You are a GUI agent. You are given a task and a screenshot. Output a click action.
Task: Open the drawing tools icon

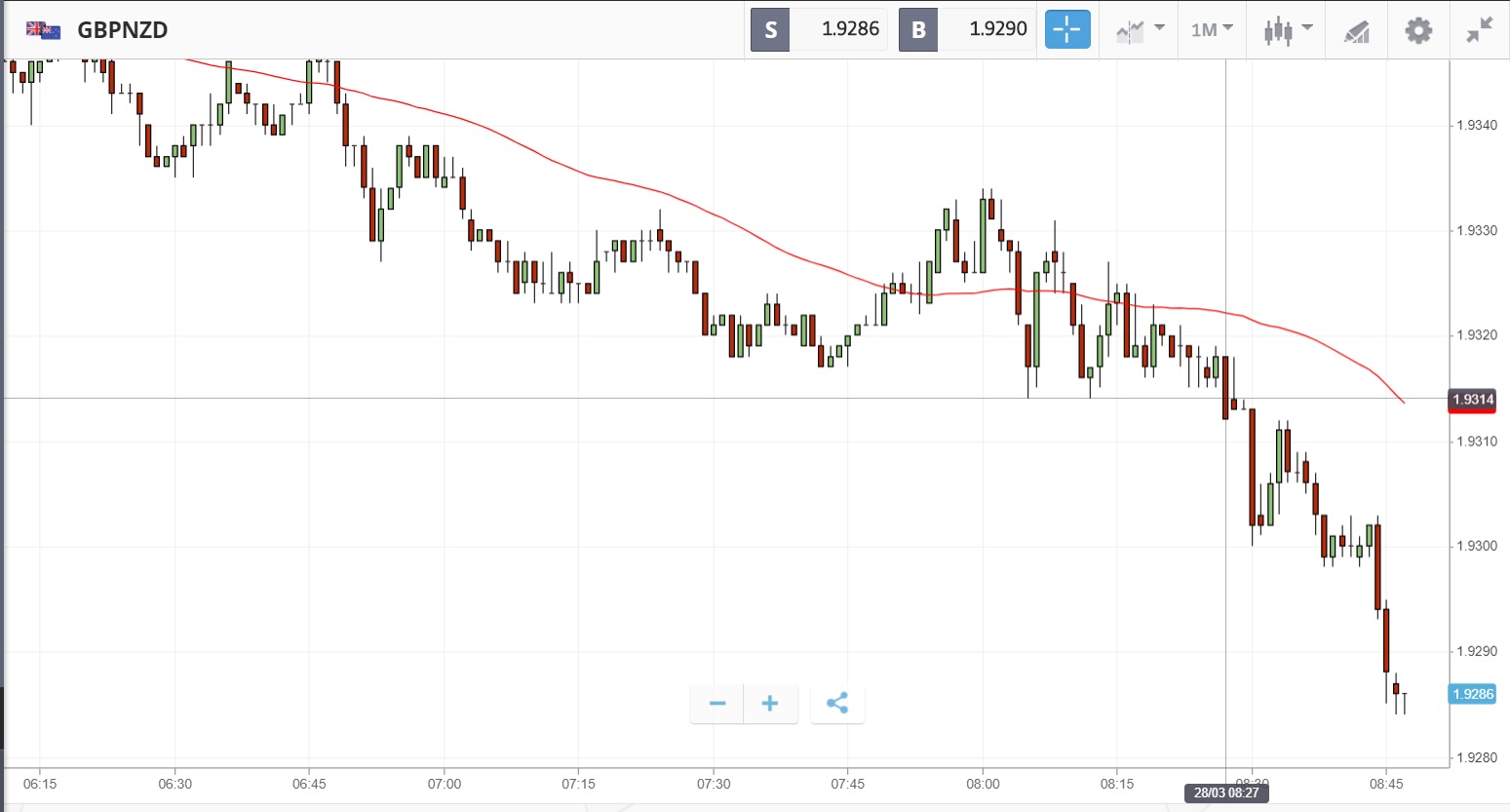(1356, 31)
